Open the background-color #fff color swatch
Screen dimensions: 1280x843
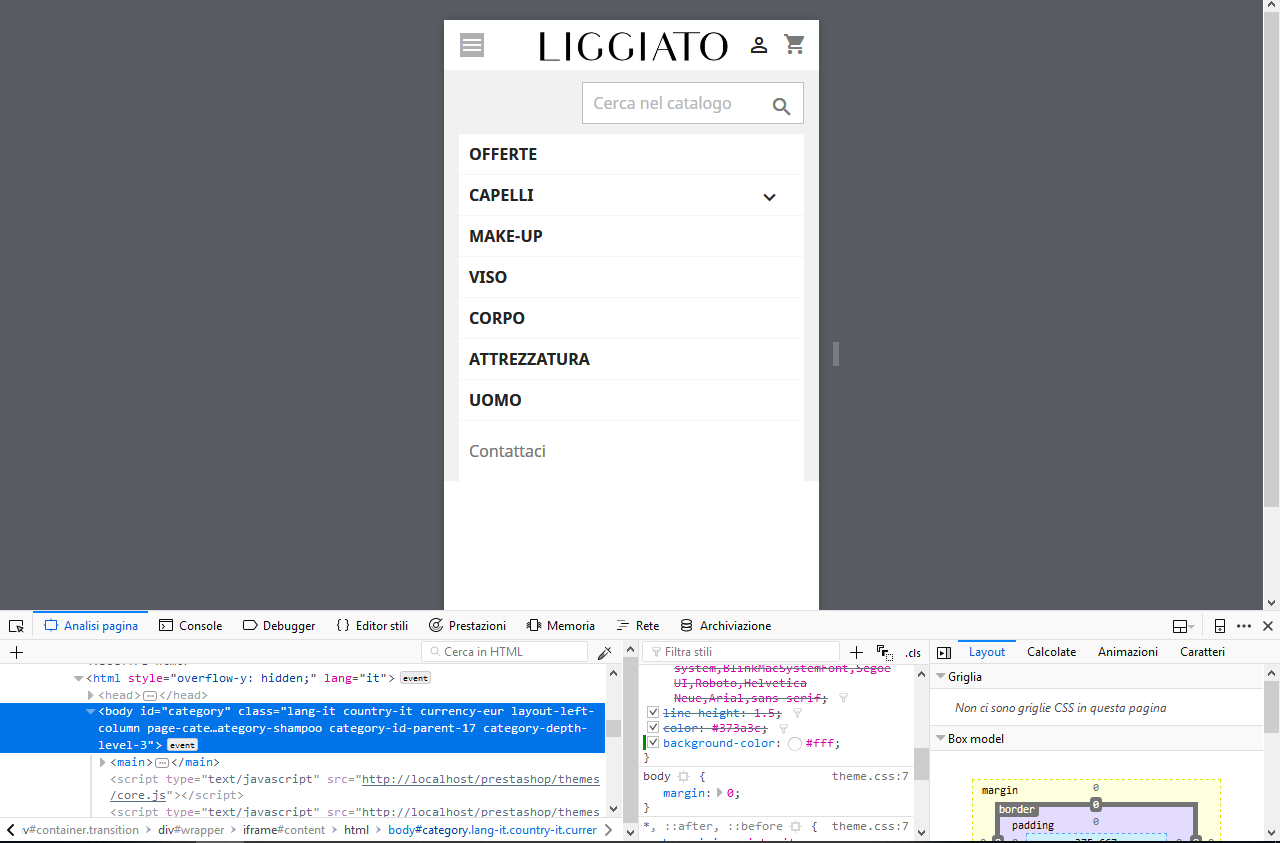(x=795, y=743)
